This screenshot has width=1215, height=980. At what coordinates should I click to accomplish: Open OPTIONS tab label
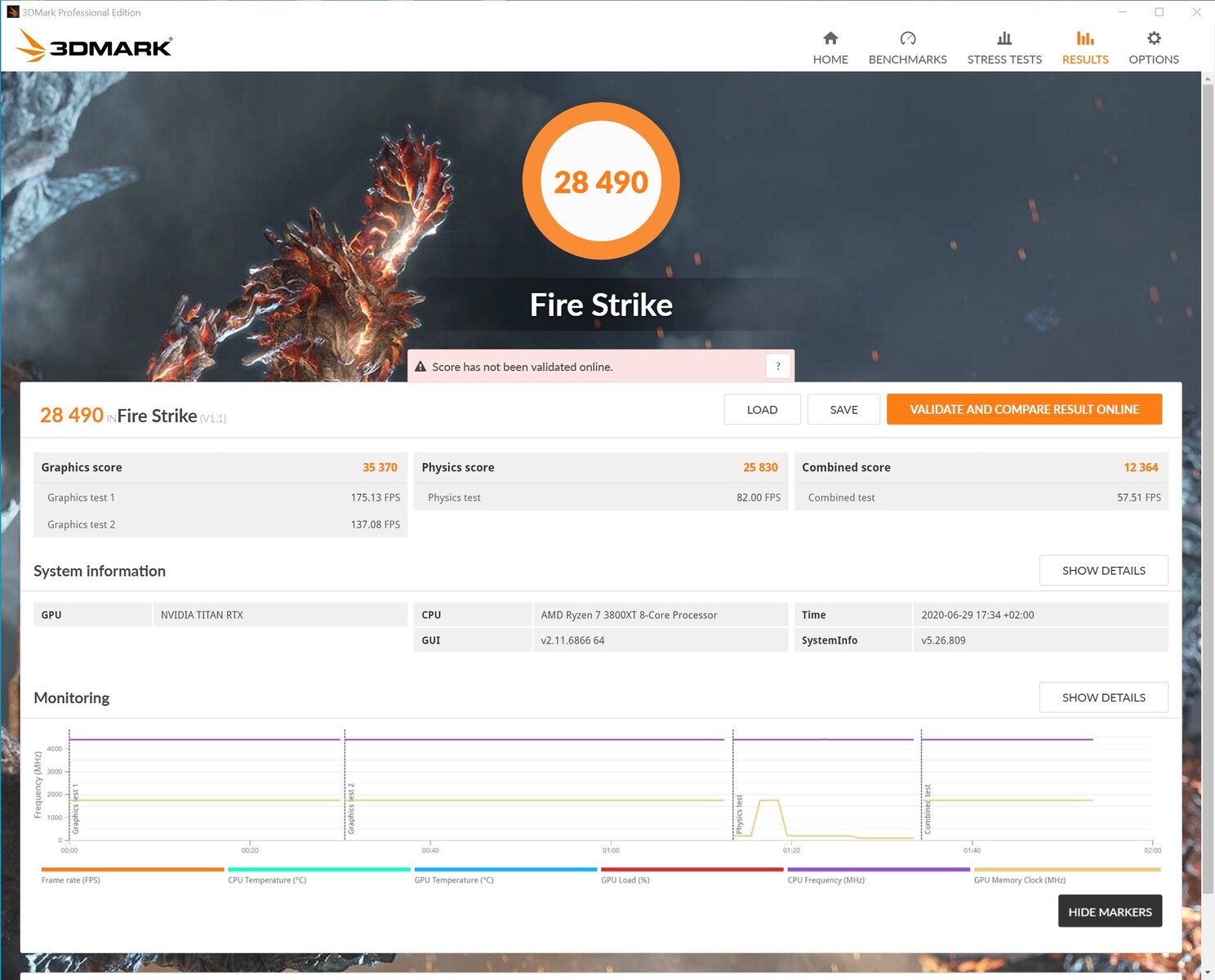click(1154, 60)
